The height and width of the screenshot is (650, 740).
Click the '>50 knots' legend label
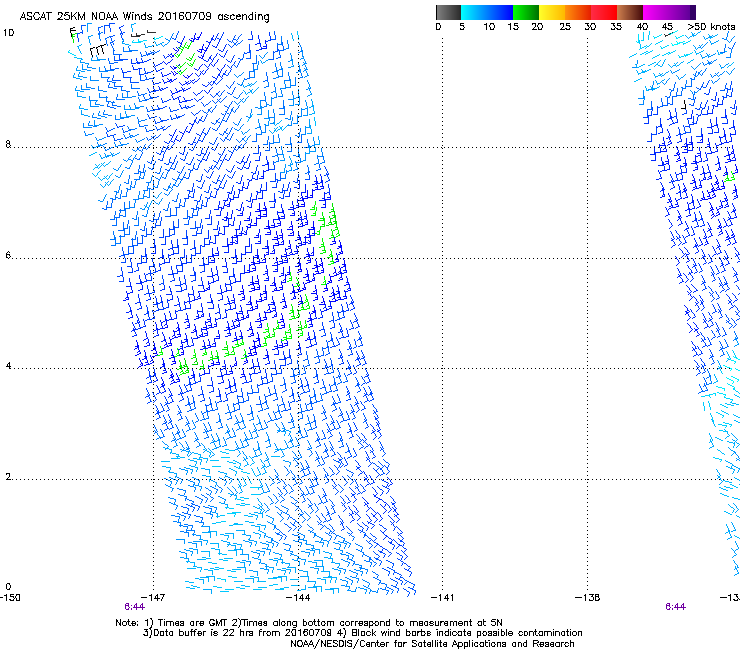click(711, 27)
